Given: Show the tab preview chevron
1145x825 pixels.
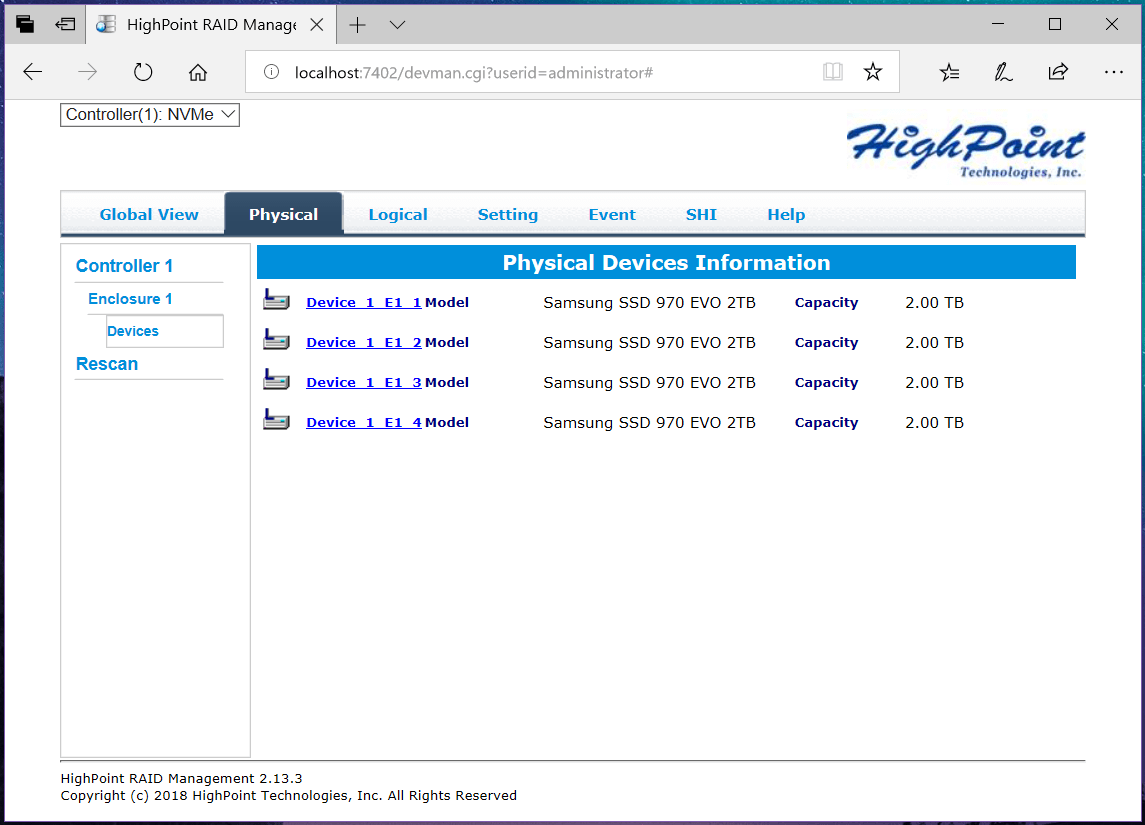Looking at the screenshot, I should [397, 25].
